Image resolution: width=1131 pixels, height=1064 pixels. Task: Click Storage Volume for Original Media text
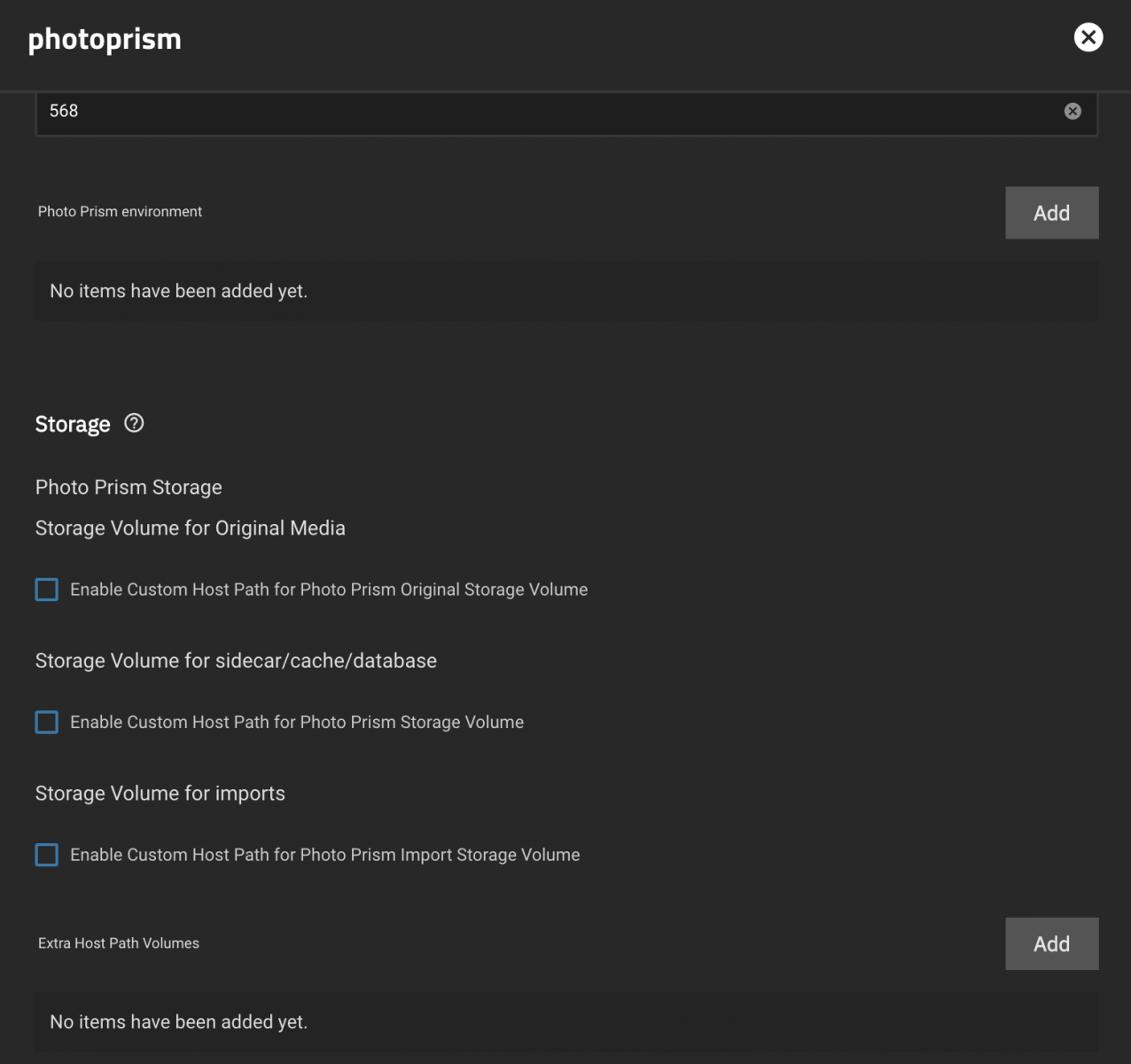191,528
